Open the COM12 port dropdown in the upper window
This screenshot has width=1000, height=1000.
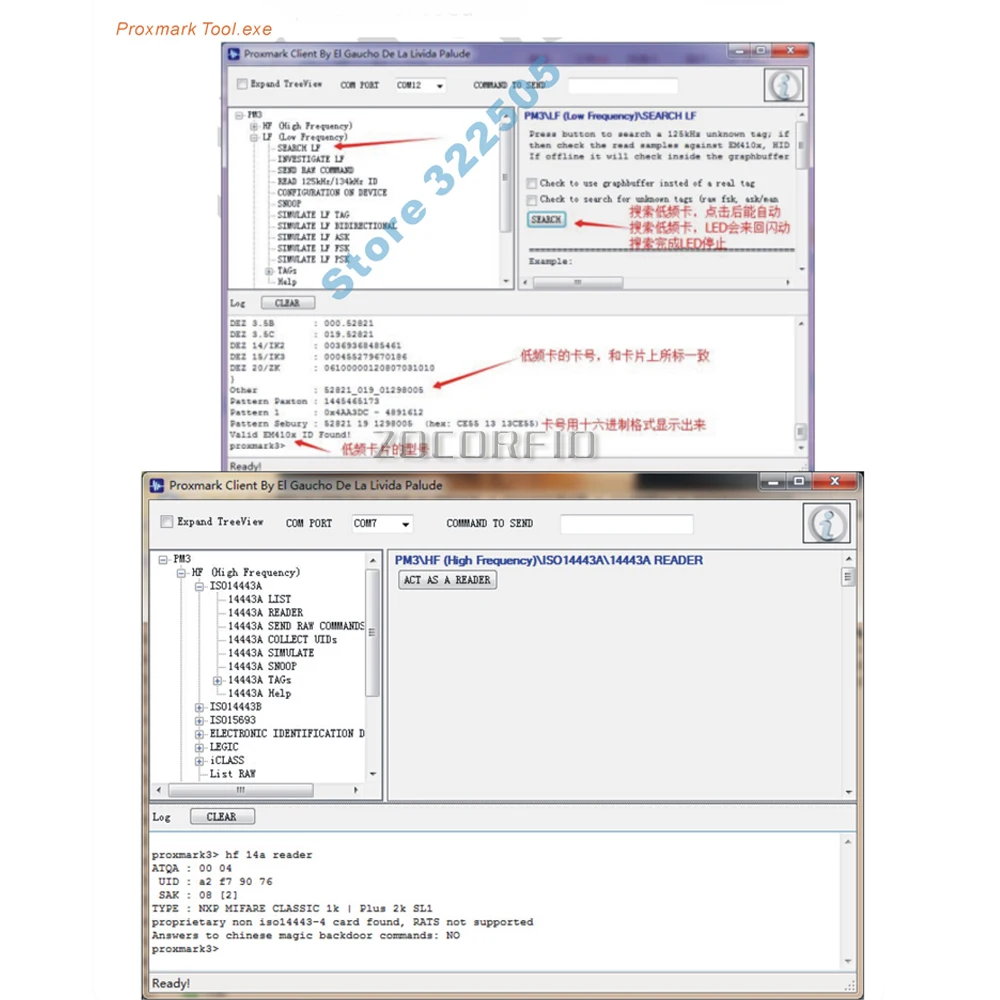pos(439,85)
